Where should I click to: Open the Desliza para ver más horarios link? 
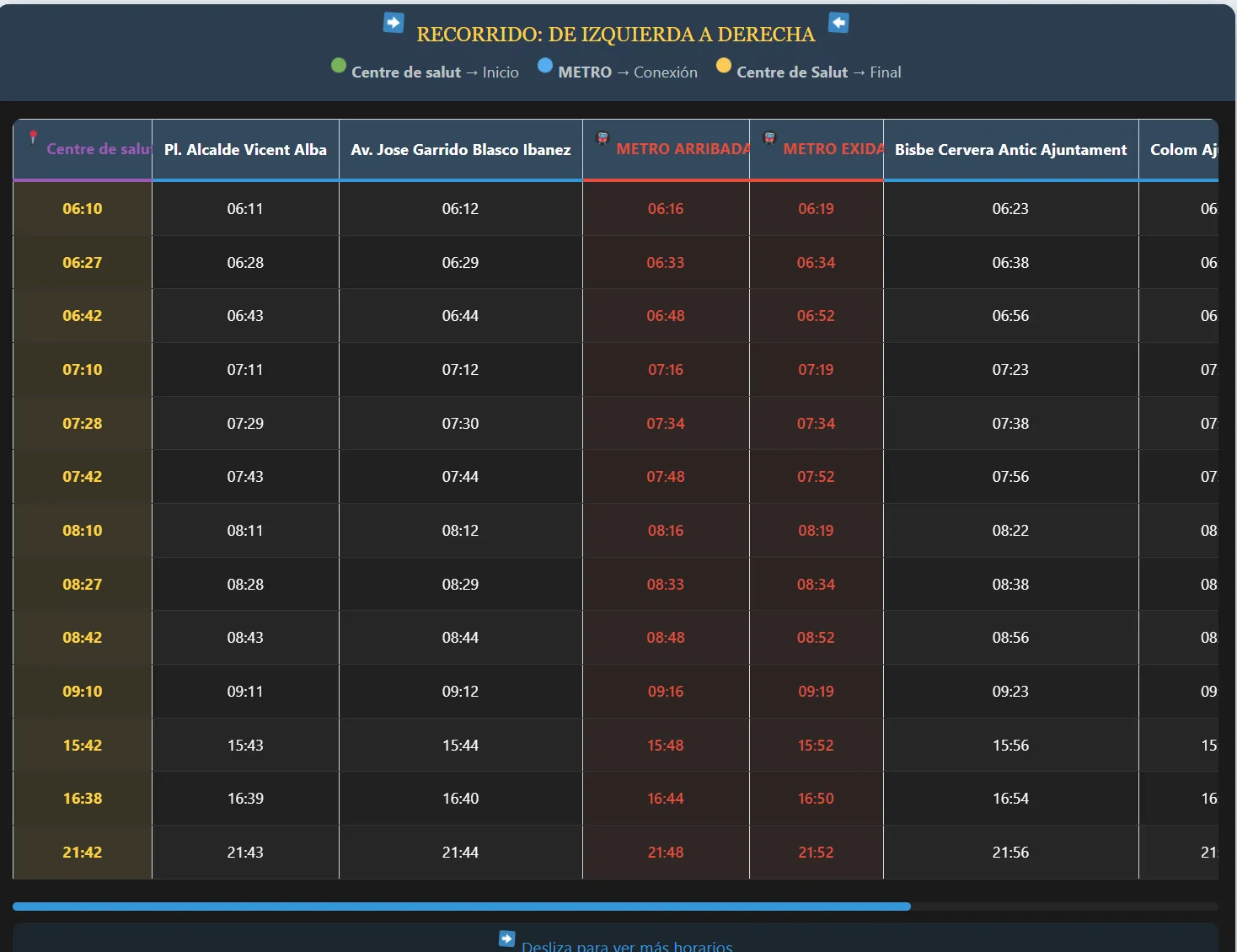pos(627,945)
